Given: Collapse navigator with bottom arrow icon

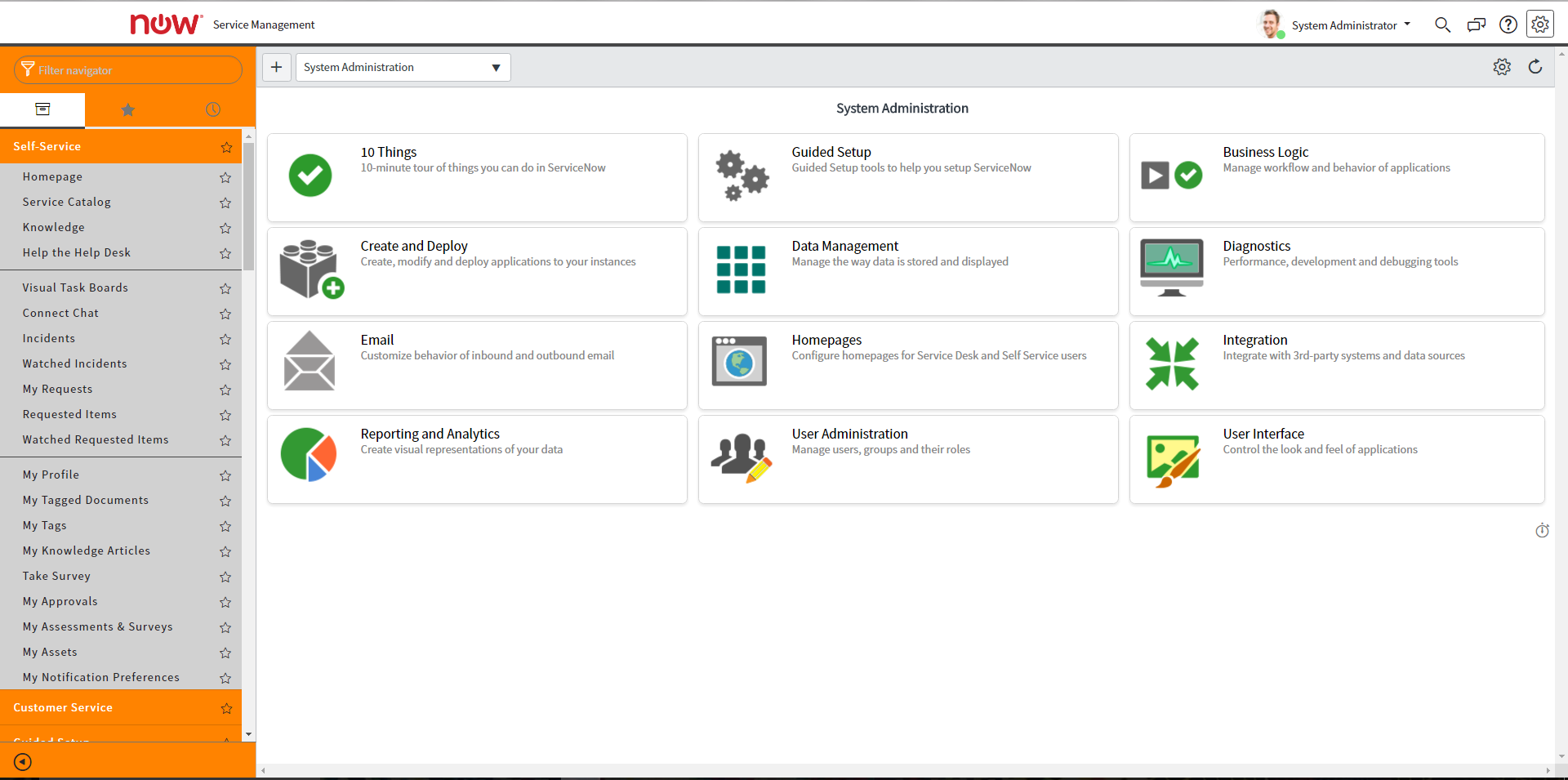Looking at the screenshot, I should point(23,762).
